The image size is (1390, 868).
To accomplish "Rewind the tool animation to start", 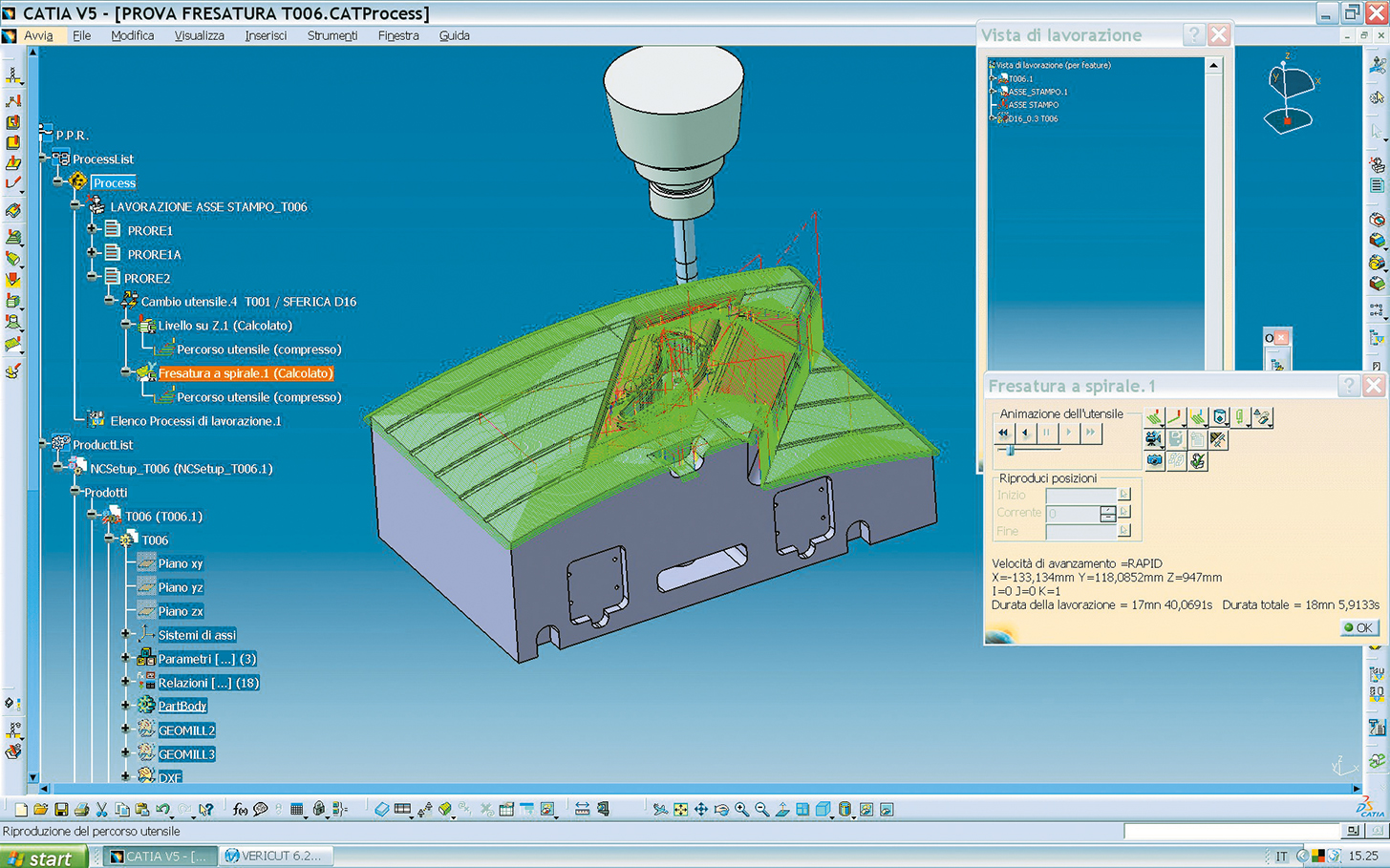I will point(1003,433).
